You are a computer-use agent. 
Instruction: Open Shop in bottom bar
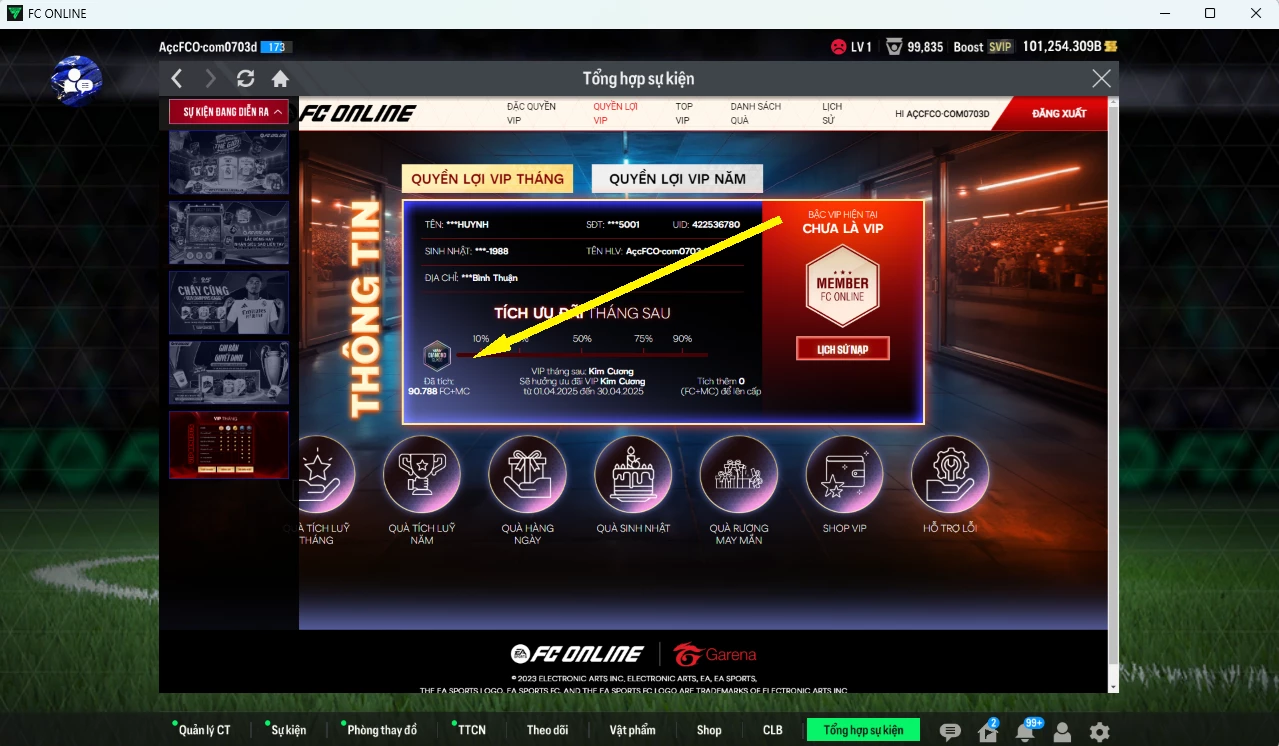(709, 730)
